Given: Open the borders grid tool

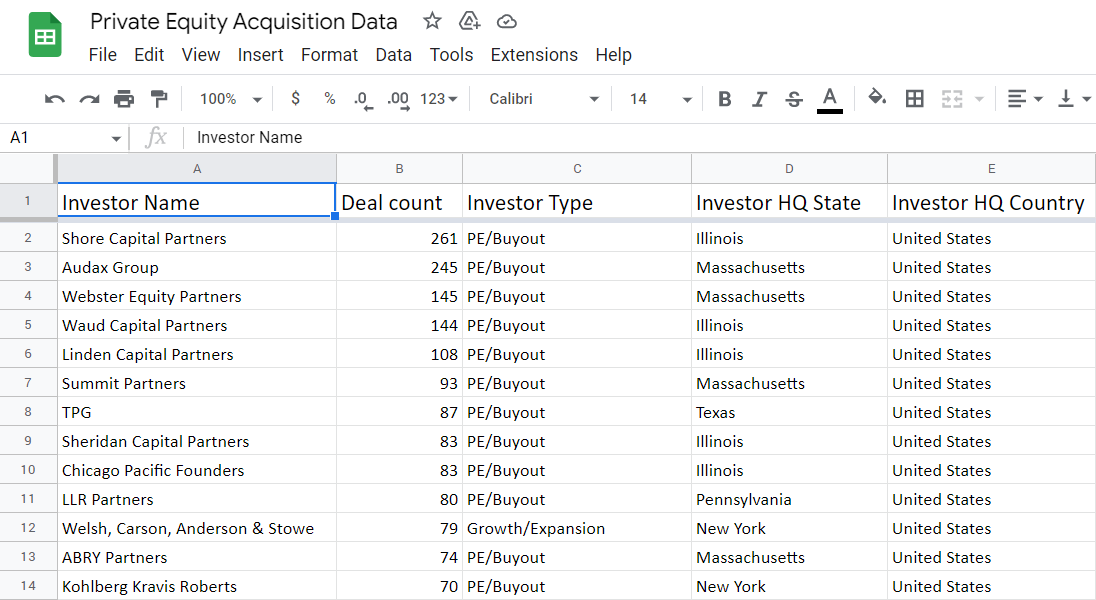Looking at the screenshot, I should 914,99.
